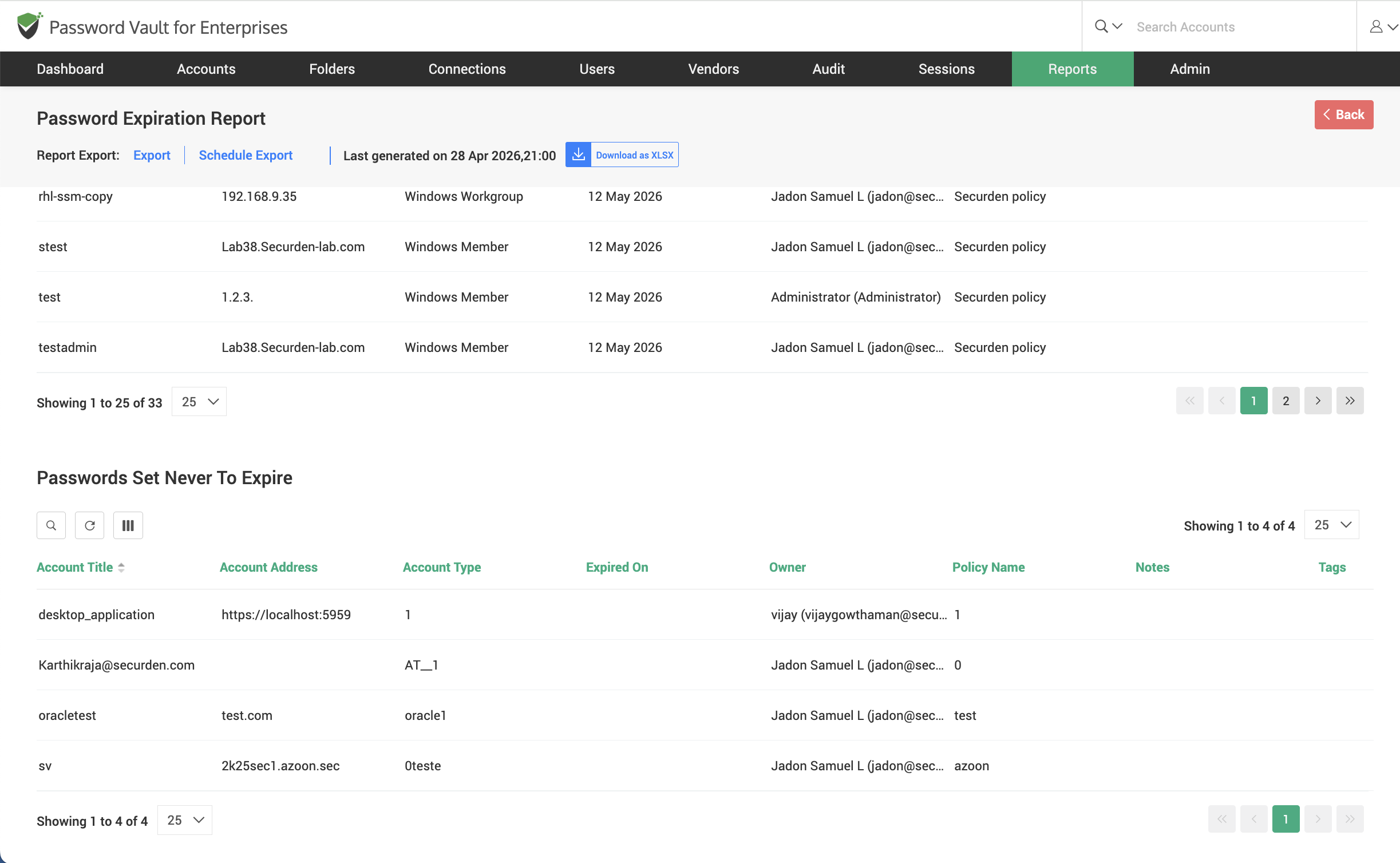The image size is (1400, 863).
Task: Jump to last page in bottom pagination
Action: coord(1350,819)
